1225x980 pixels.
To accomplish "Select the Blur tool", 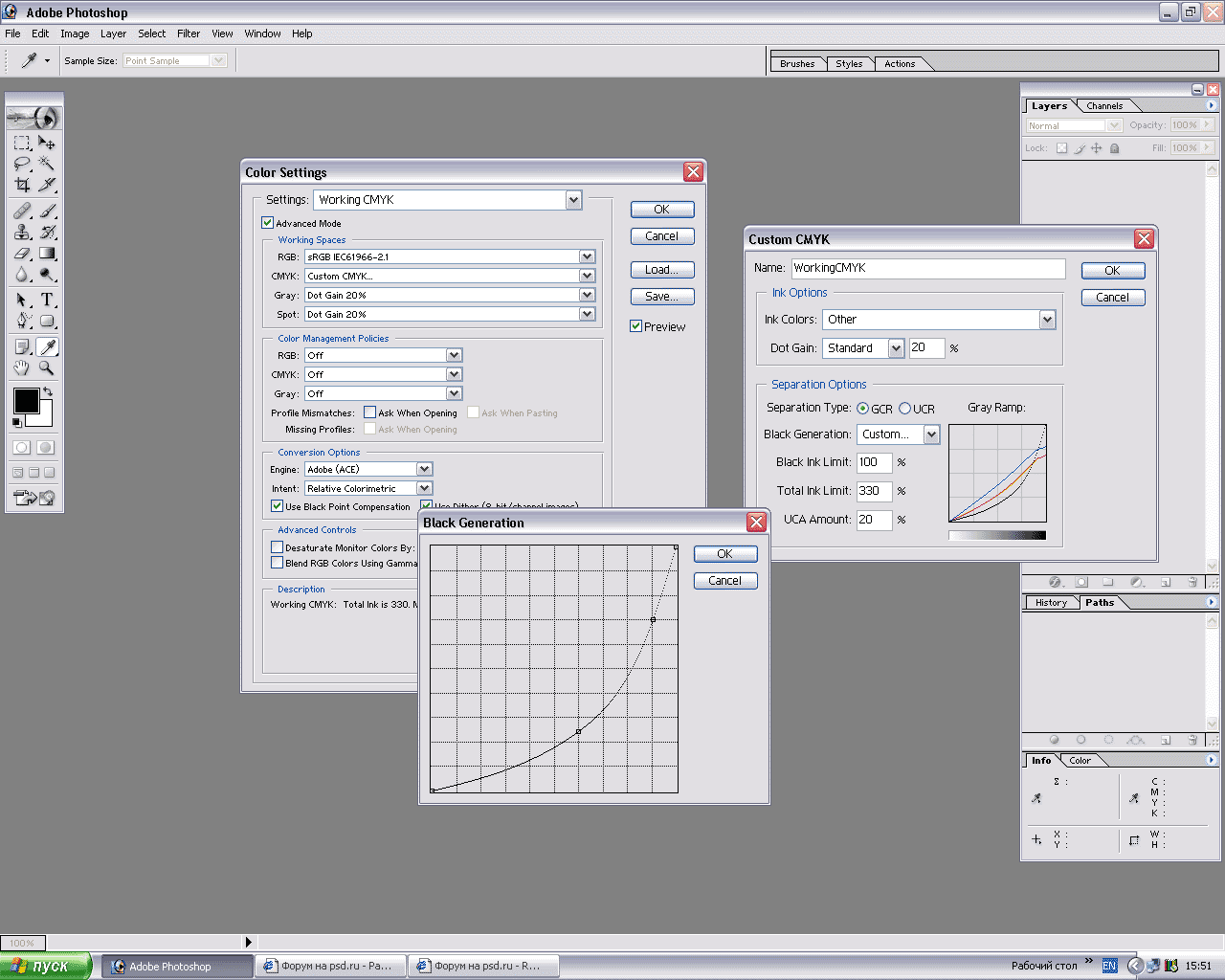I will coord(22,275).
